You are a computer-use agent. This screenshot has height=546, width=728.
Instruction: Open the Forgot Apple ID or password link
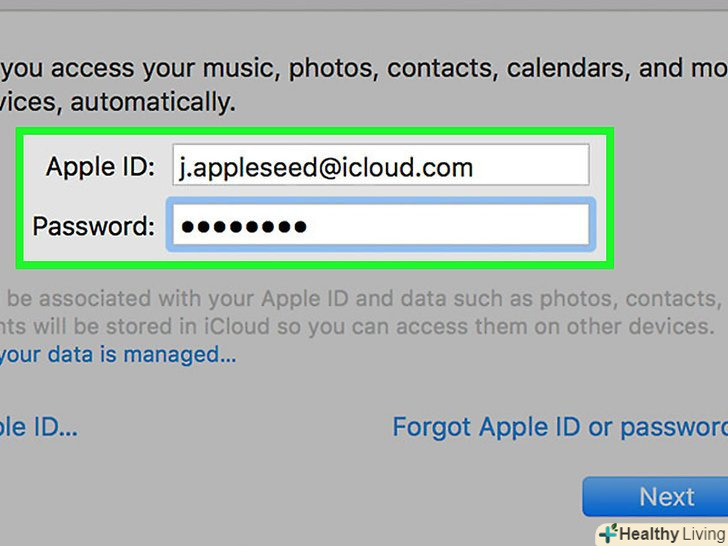[560, 427]
